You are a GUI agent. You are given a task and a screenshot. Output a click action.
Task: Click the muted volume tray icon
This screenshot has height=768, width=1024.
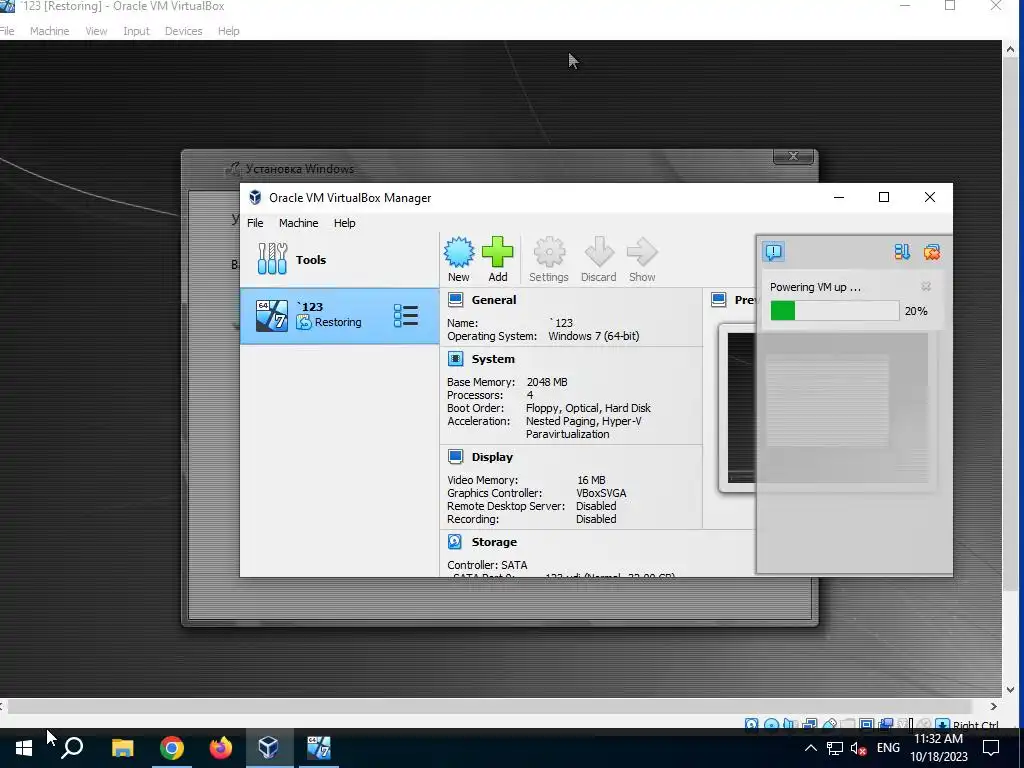tap(858, 748)
